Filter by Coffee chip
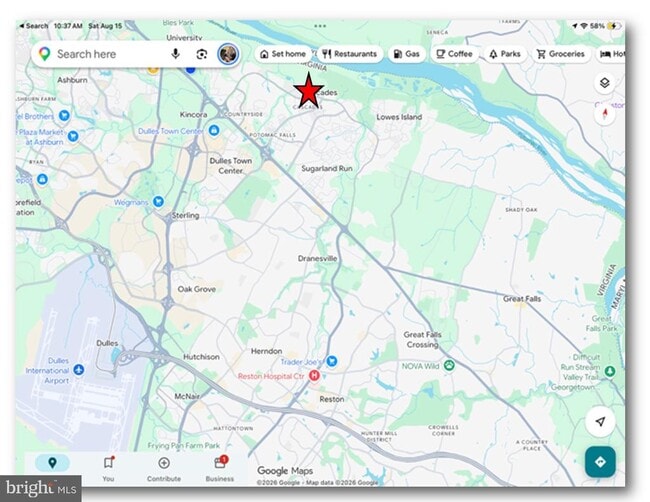This screenshot has width=650, height=502. (454, 54)
